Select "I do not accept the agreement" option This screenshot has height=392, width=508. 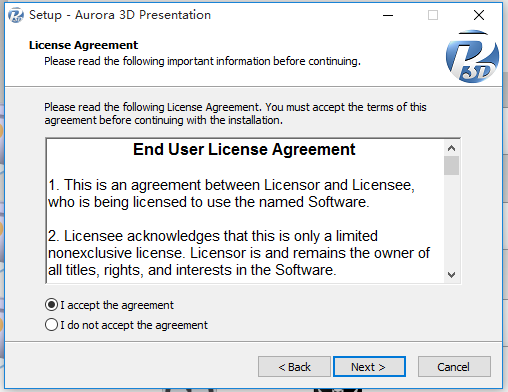tap(51, 325)
